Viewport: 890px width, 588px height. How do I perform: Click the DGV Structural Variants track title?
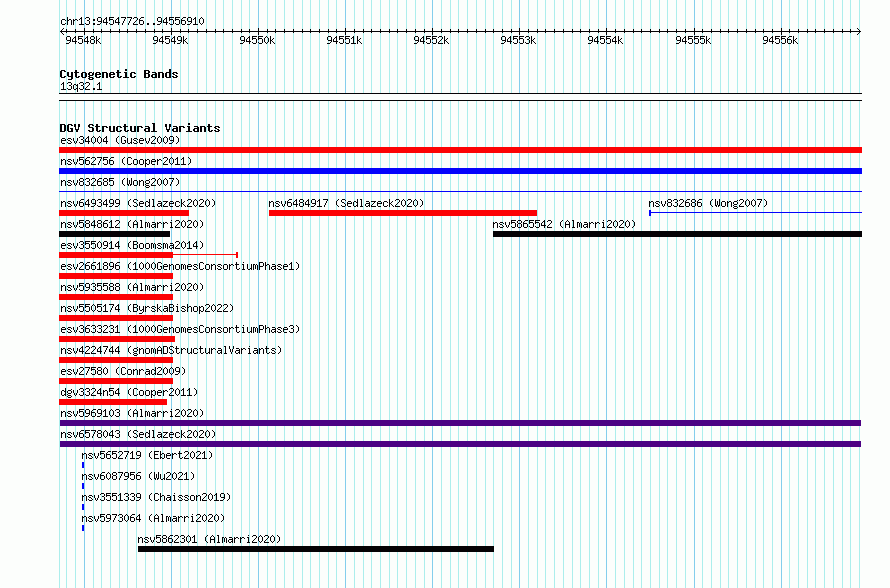140,128
